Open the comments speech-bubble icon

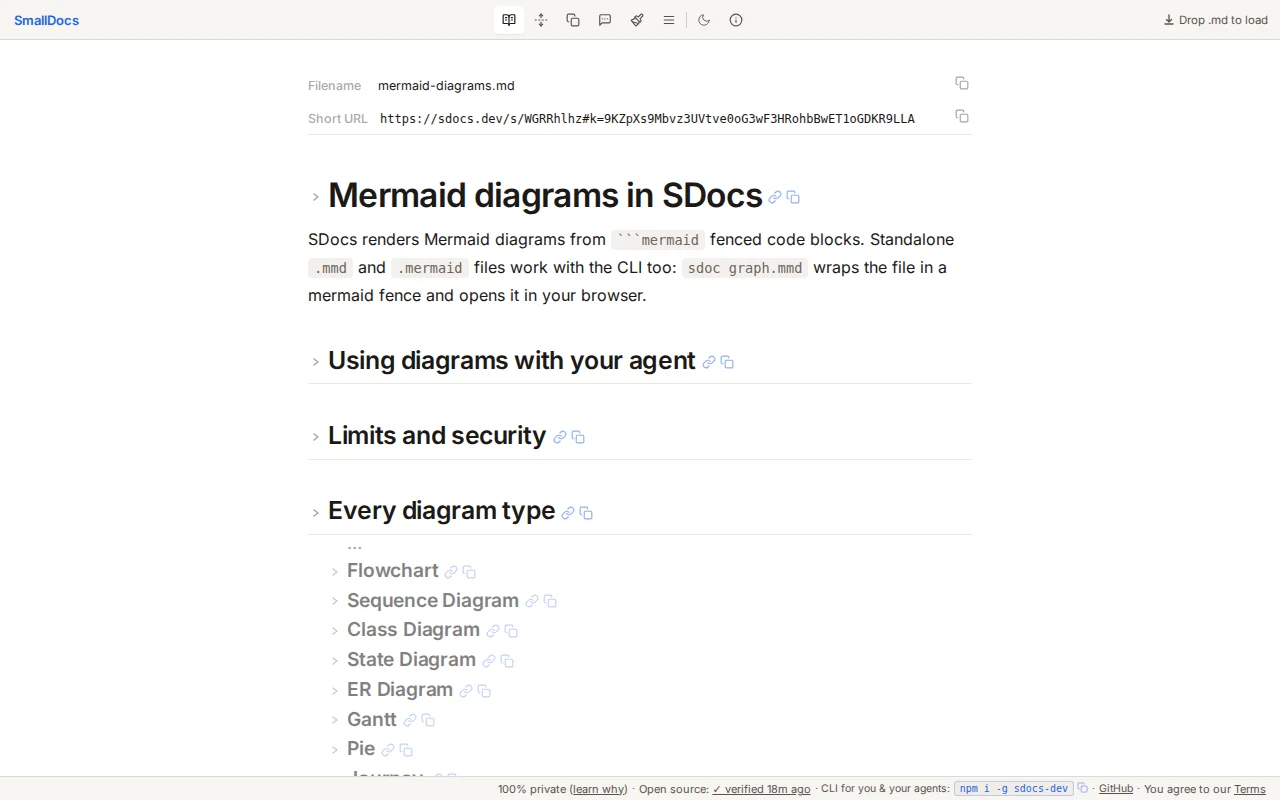click(605, 20)
